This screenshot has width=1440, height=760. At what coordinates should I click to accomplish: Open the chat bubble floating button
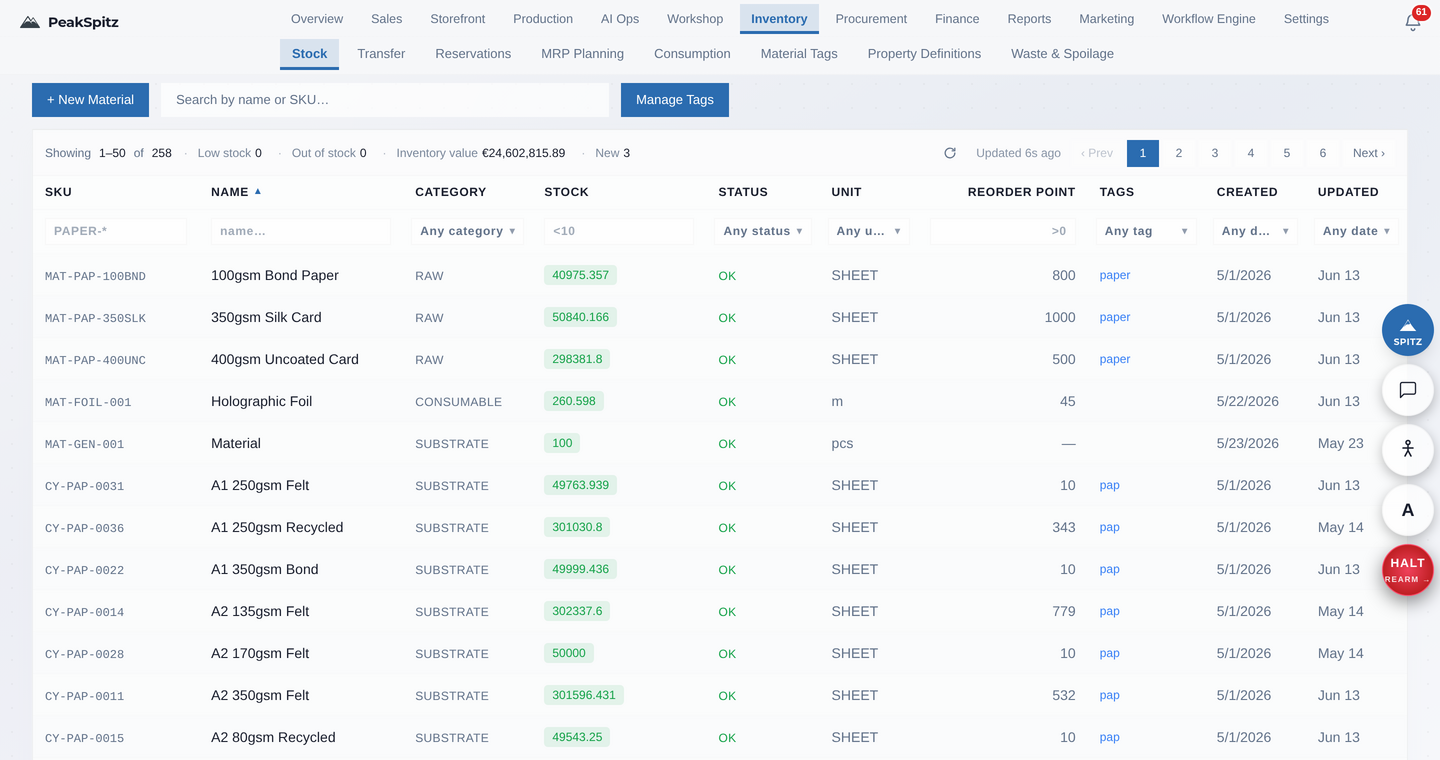click(x=1408, y=390)
